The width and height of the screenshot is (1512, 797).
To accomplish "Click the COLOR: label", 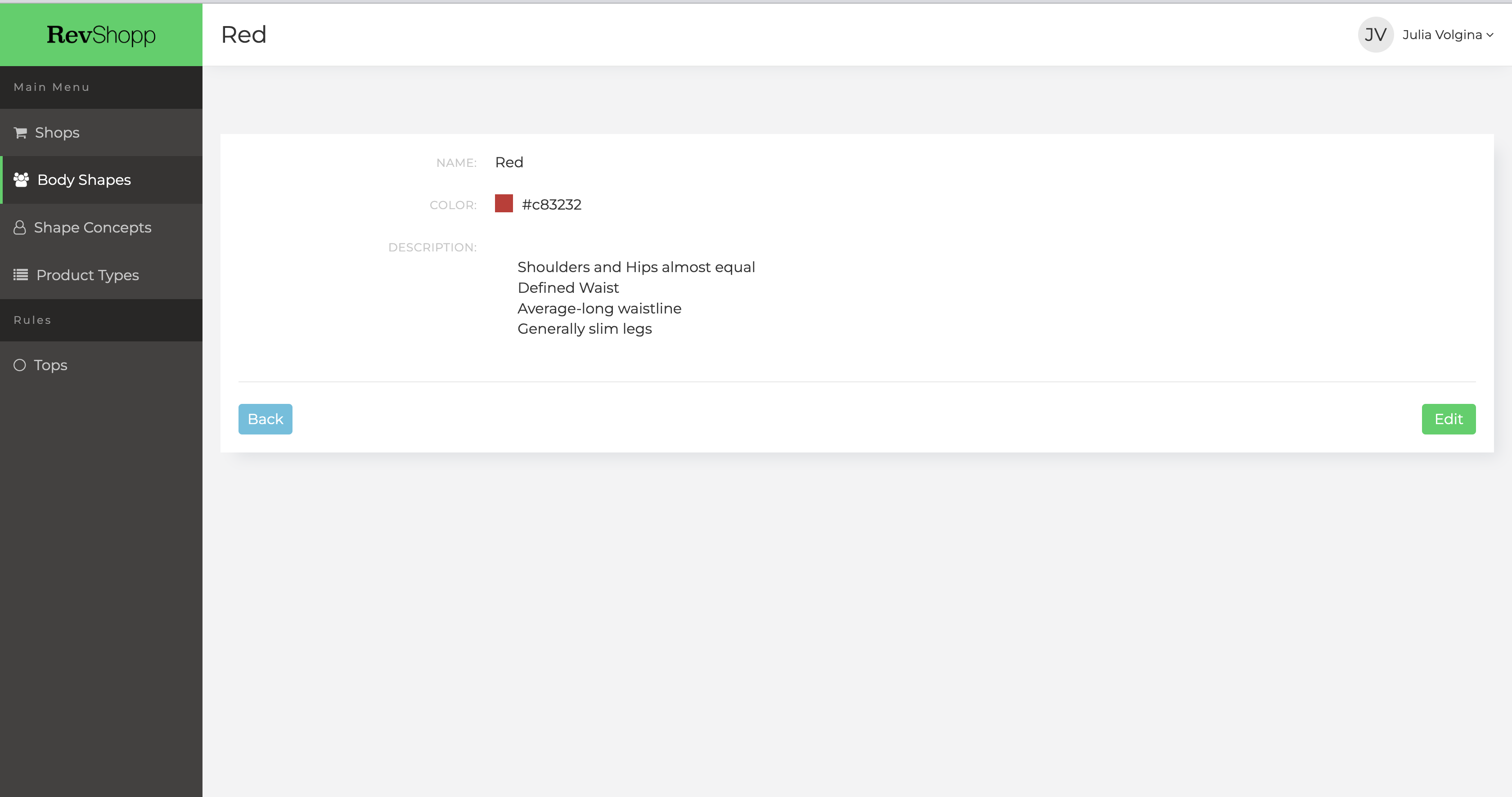I will click(453, 205).
